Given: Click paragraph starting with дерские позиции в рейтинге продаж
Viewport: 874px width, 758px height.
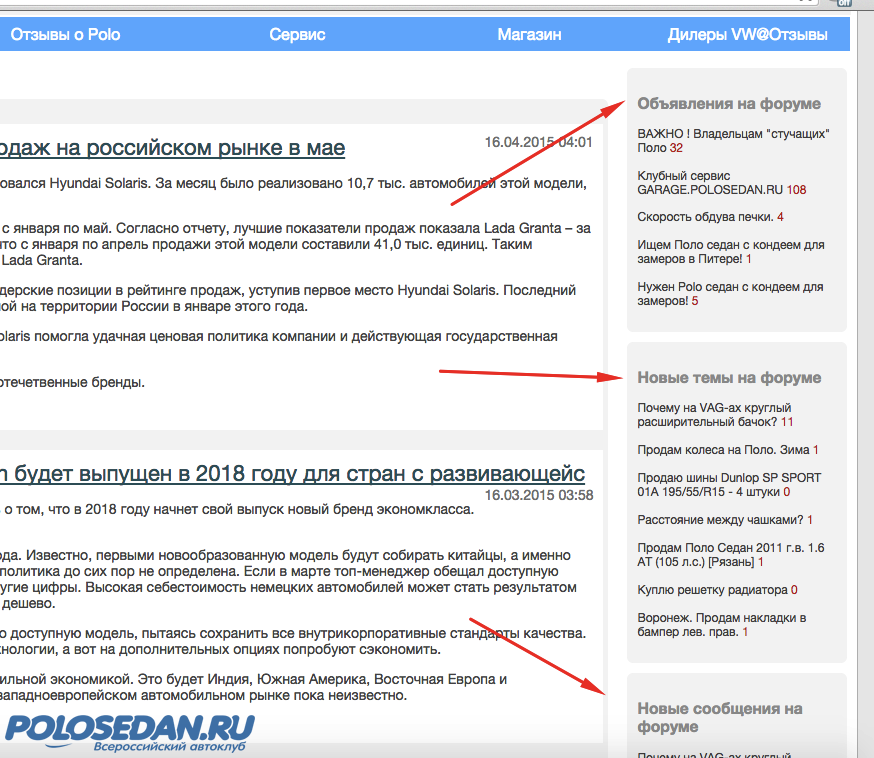Looking at the screenshot, I should [288, 298].
